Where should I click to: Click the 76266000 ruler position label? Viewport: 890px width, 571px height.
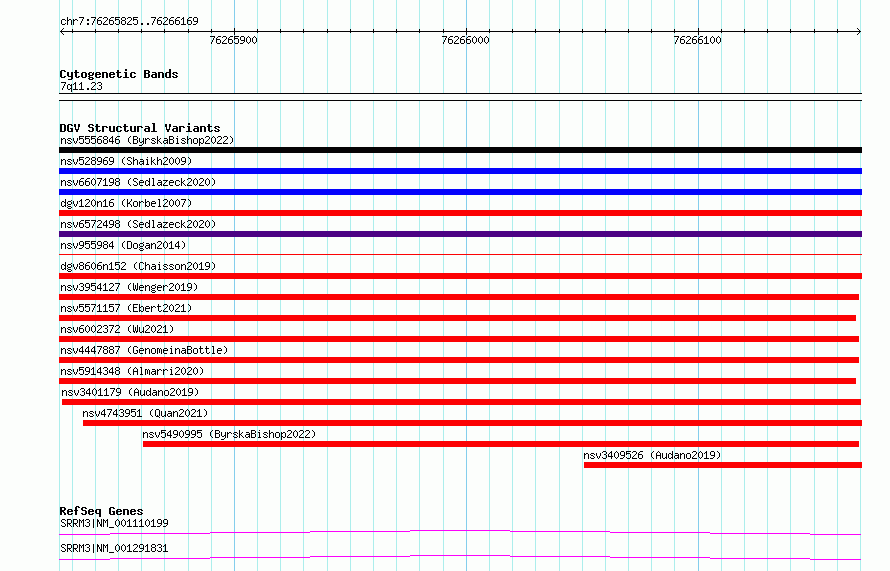(465, 40)
